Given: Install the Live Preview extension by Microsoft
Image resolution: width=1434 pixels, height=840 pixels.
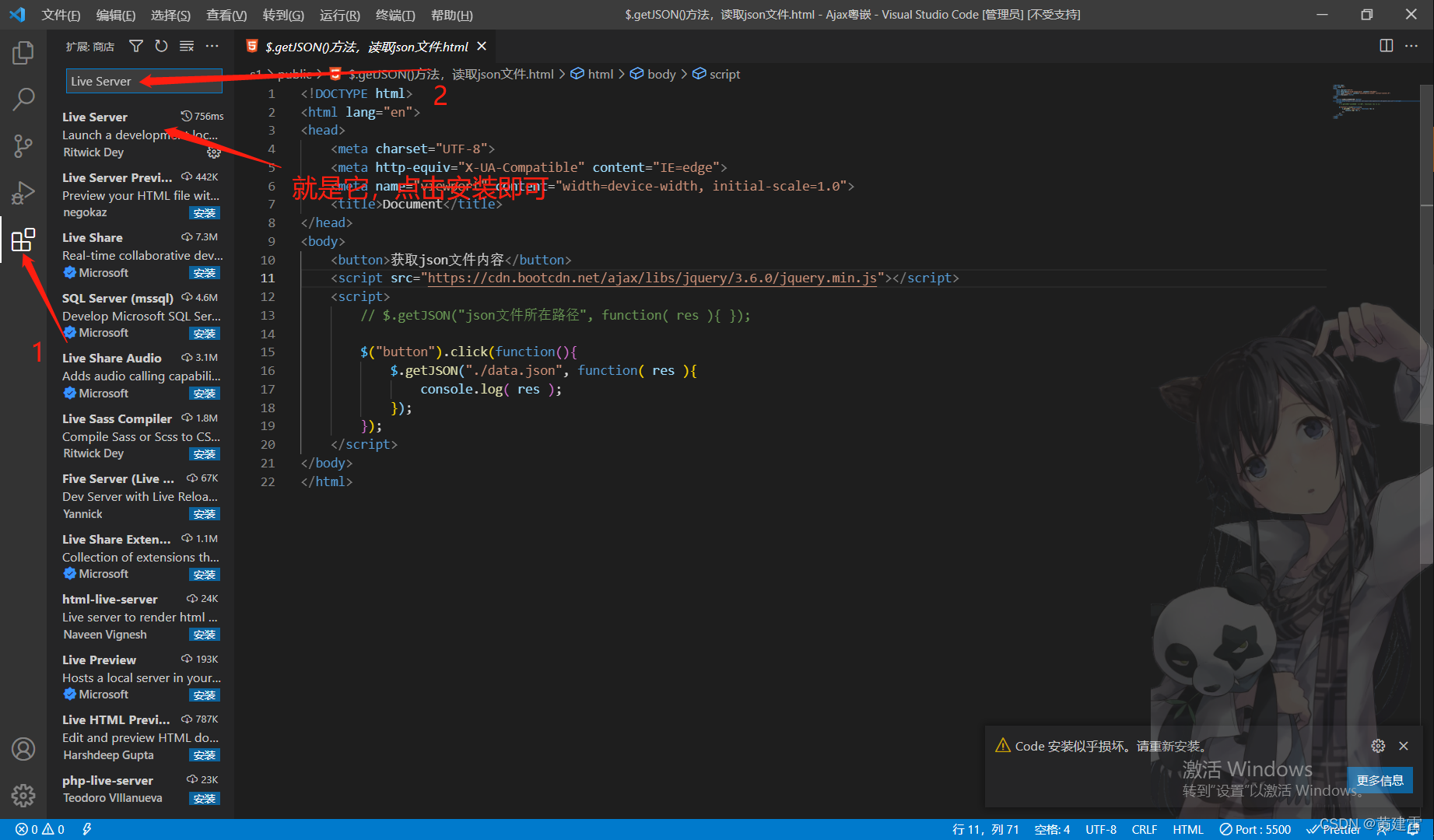Looking at the screenshot, I should 205,695.
